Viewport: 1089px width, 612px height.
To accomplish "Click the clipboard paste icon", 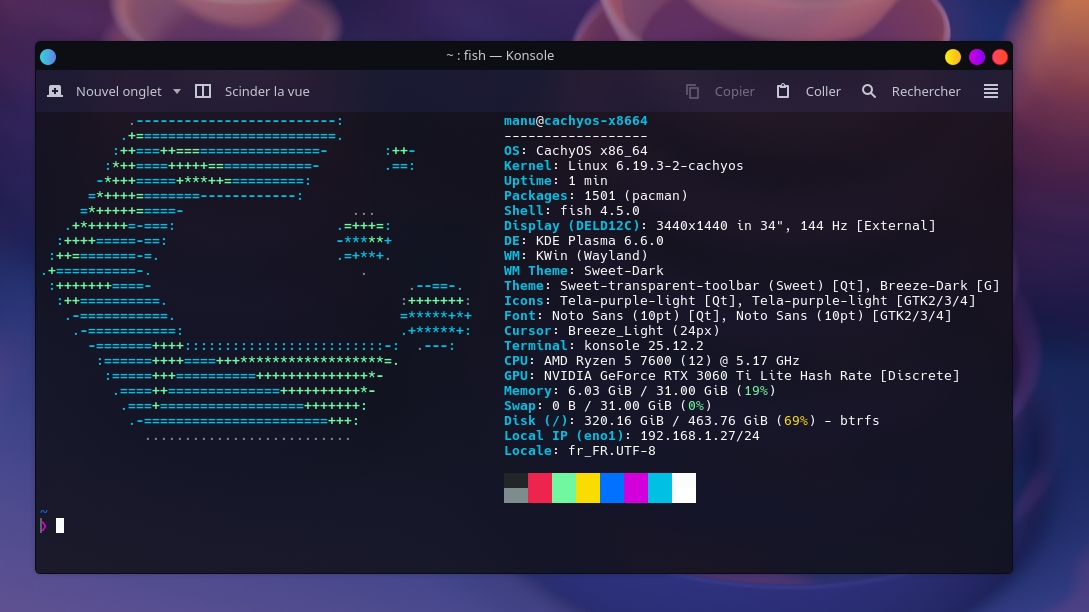I will 784,91.
